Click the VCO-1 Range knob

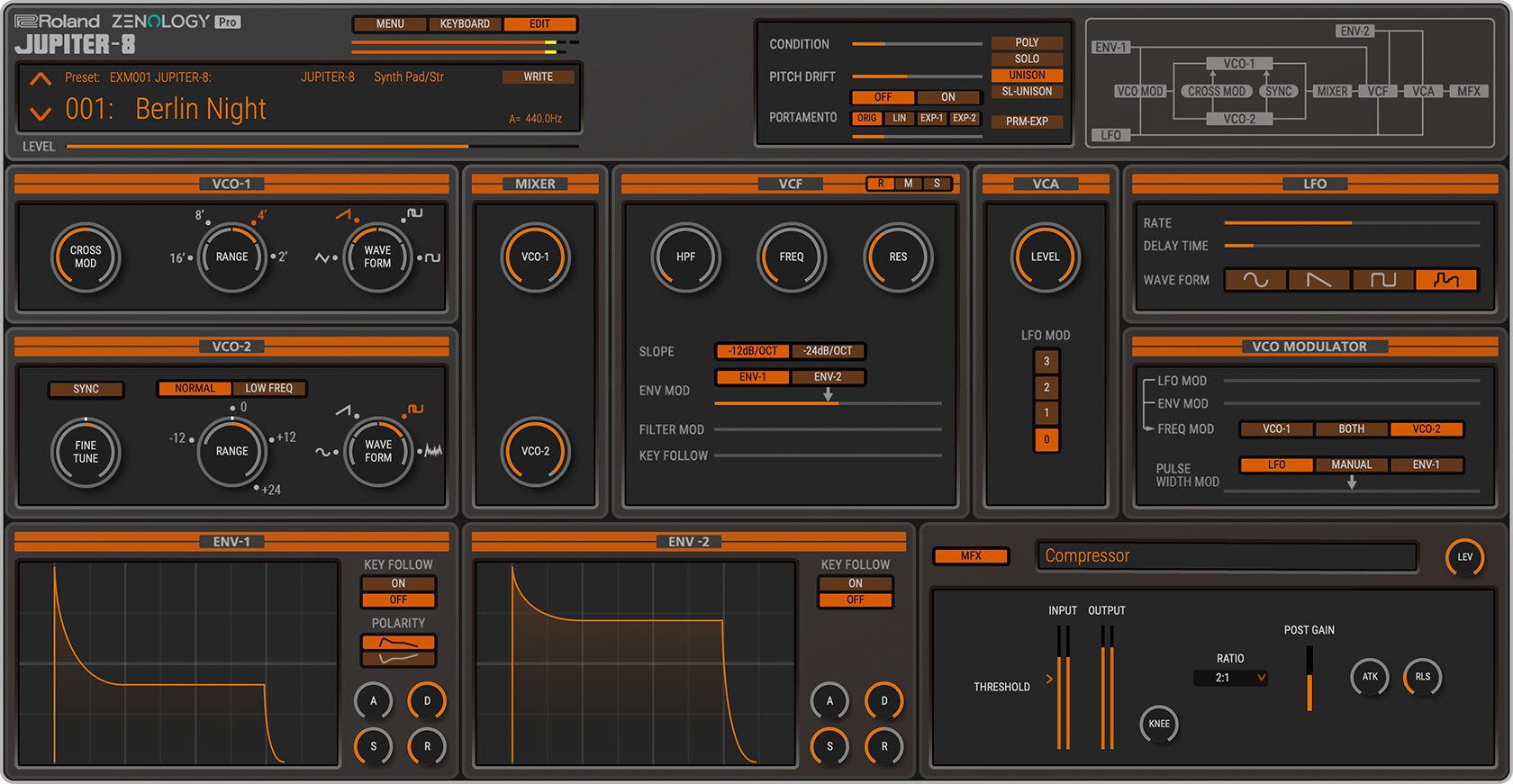(231, 257)
